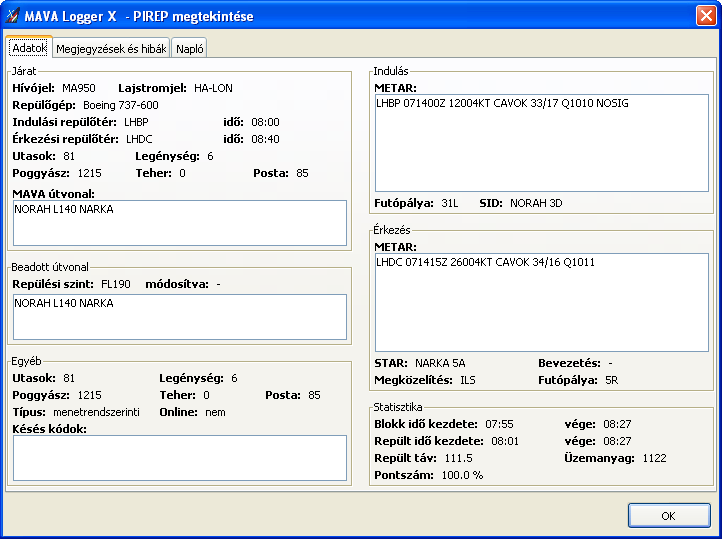Click the Online value nem
This screenshot has width=722, height=539.
215,412
